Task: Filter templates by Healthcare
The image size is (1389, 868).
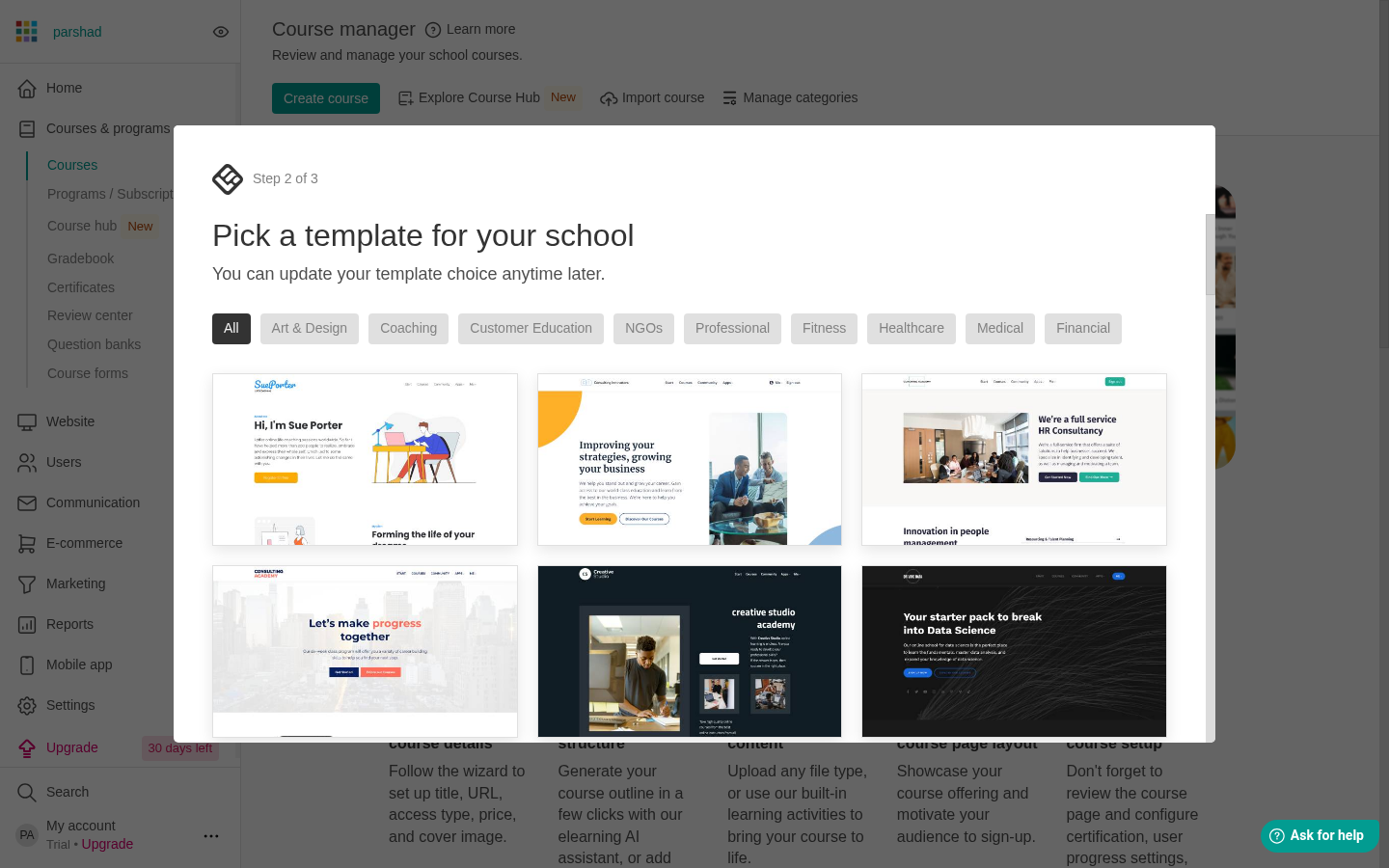Action: tap(912, 329)
